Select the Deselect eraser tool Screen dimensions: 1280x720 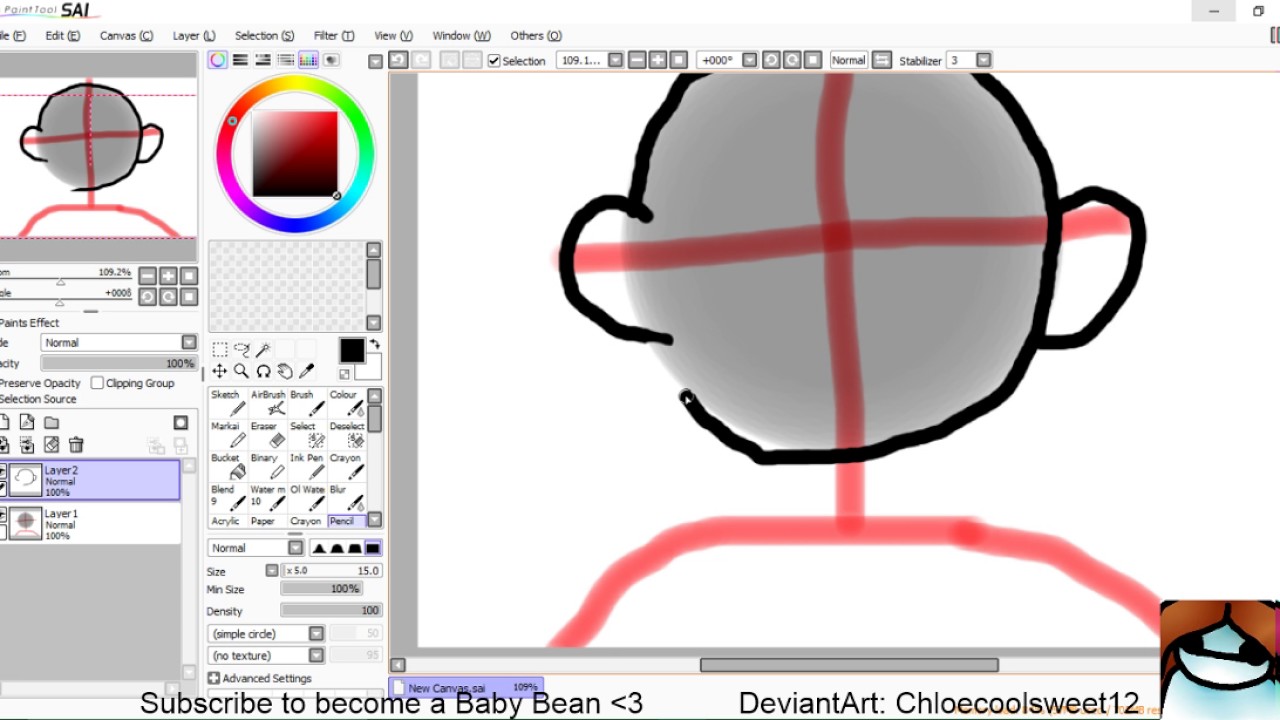(x=347, y=435)
